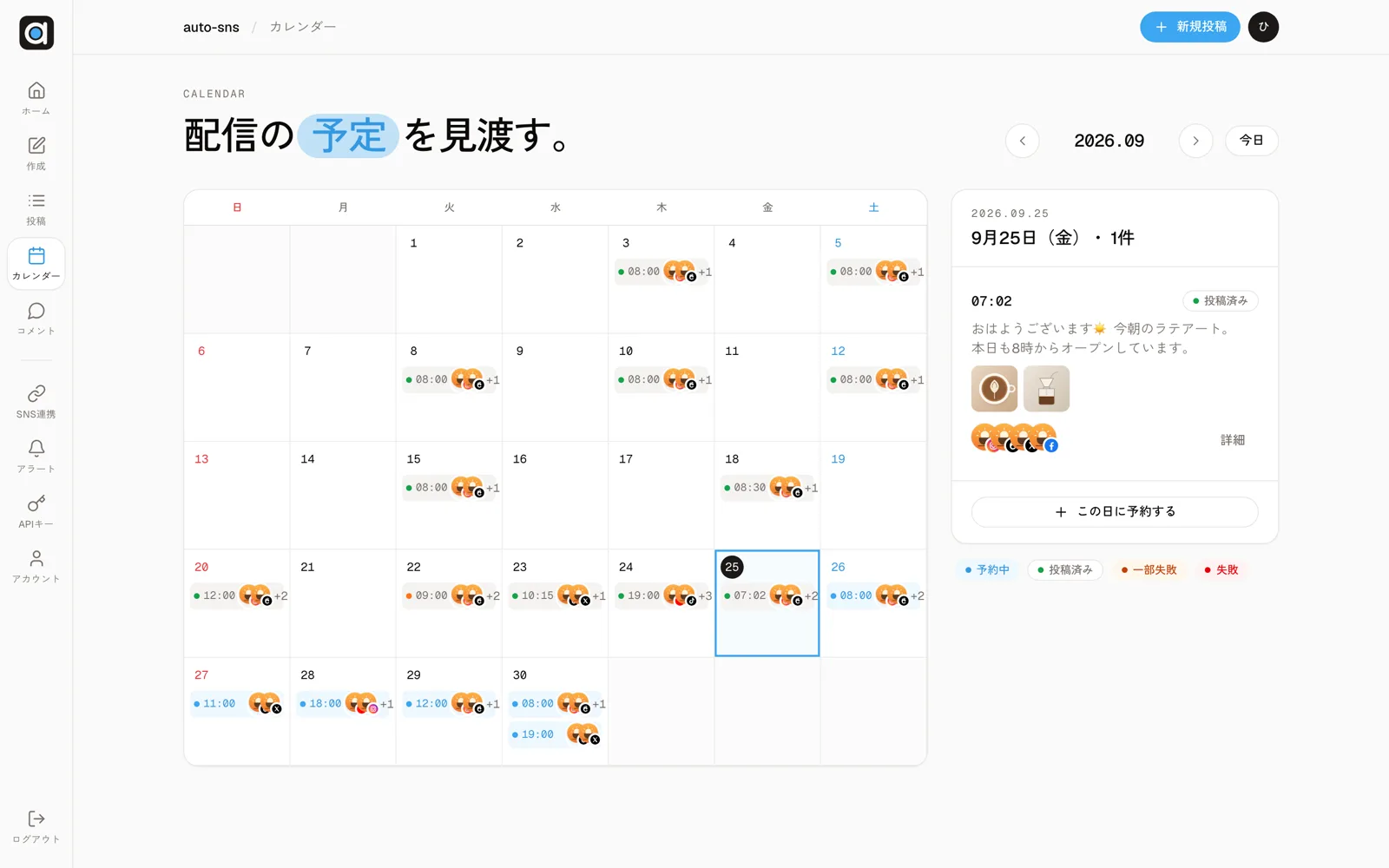Image resolution: width=1389 pixels, height=868 pixels.
Task: Click この日に予約する button
Action: point(1115,511)
